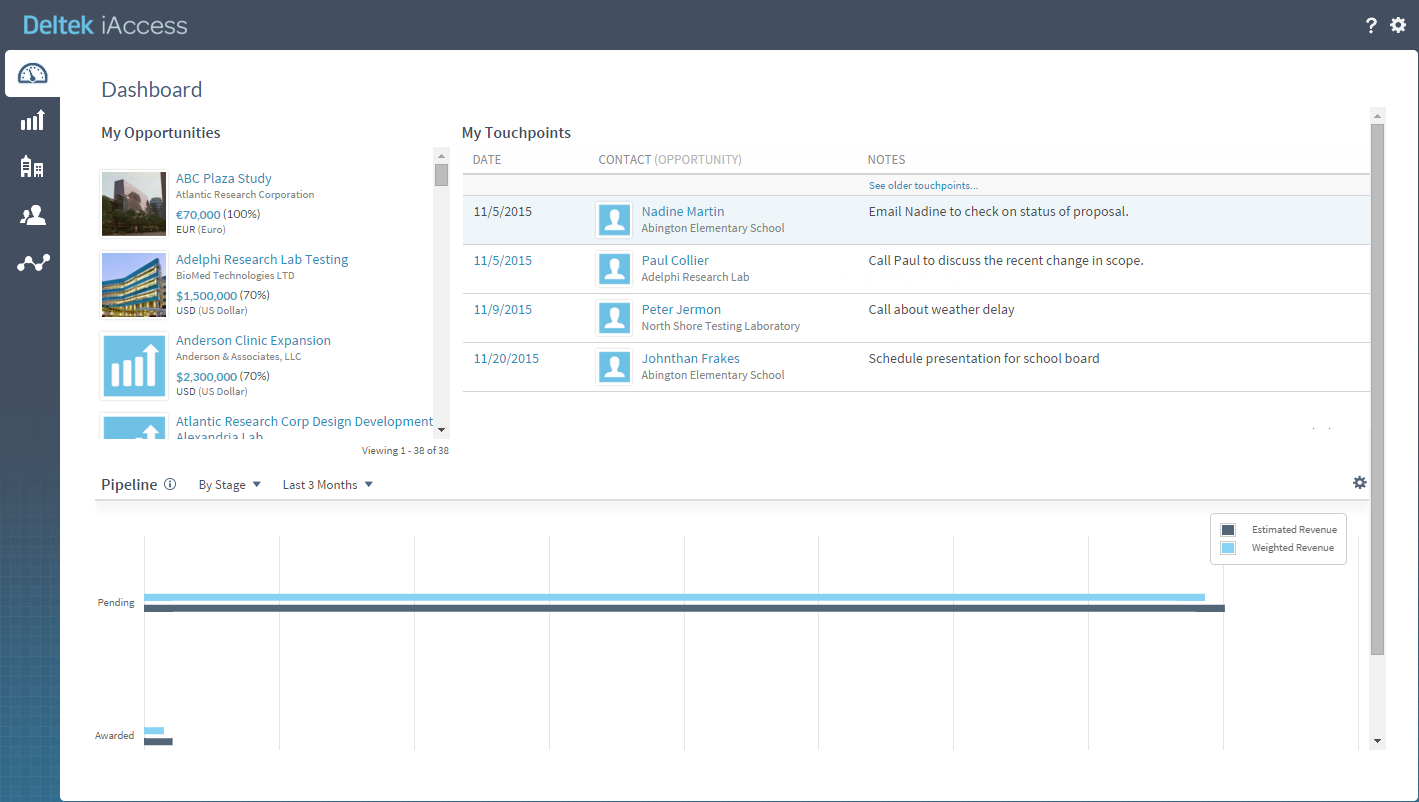Open the top-right settings gear
This screenshot has height=802, width=1419.
[1398, 25]
